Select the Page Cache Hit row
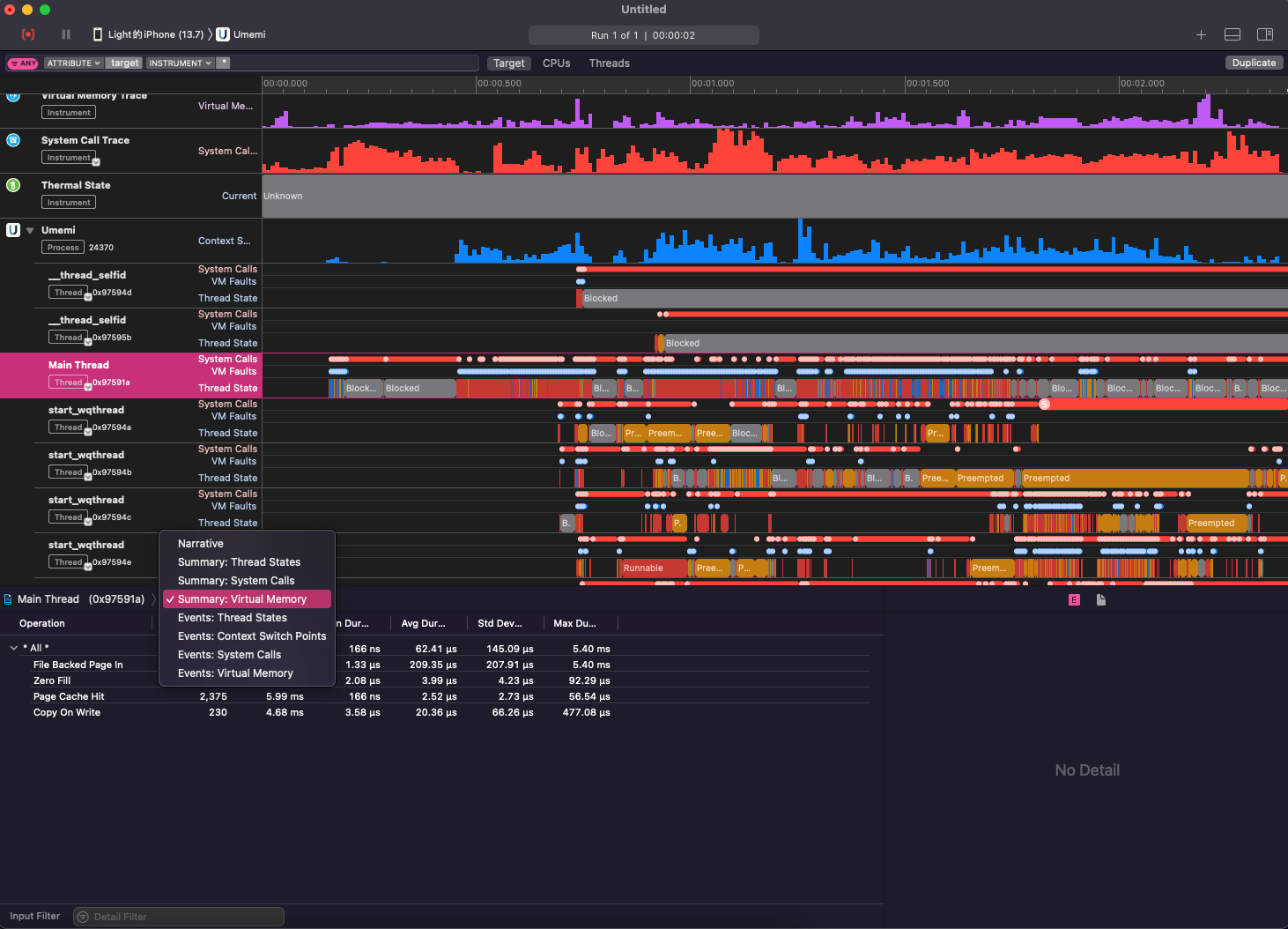This screenshot has height=929, width=1288. tap(434, 696)
